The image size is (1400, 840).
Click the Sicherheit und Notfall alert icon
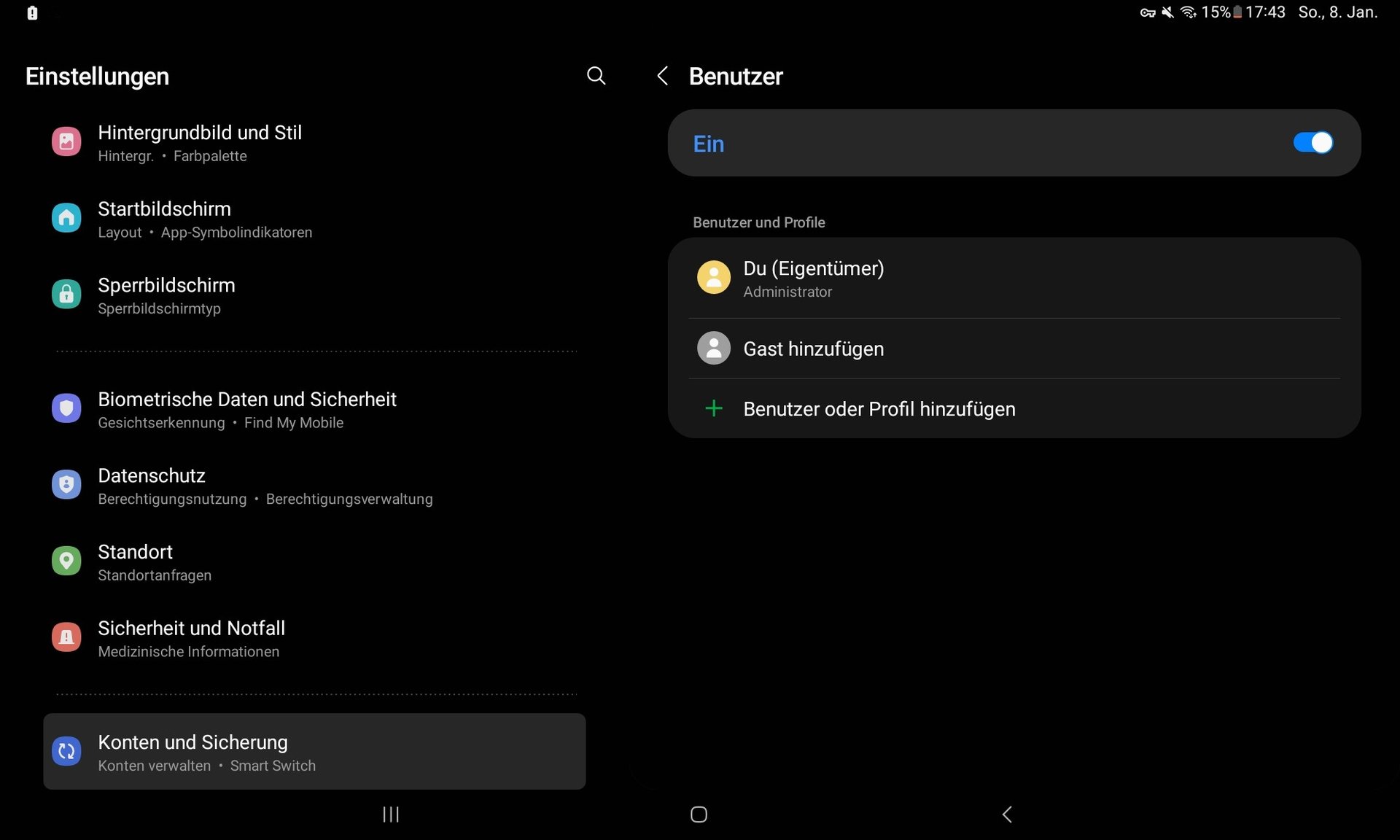66,637
